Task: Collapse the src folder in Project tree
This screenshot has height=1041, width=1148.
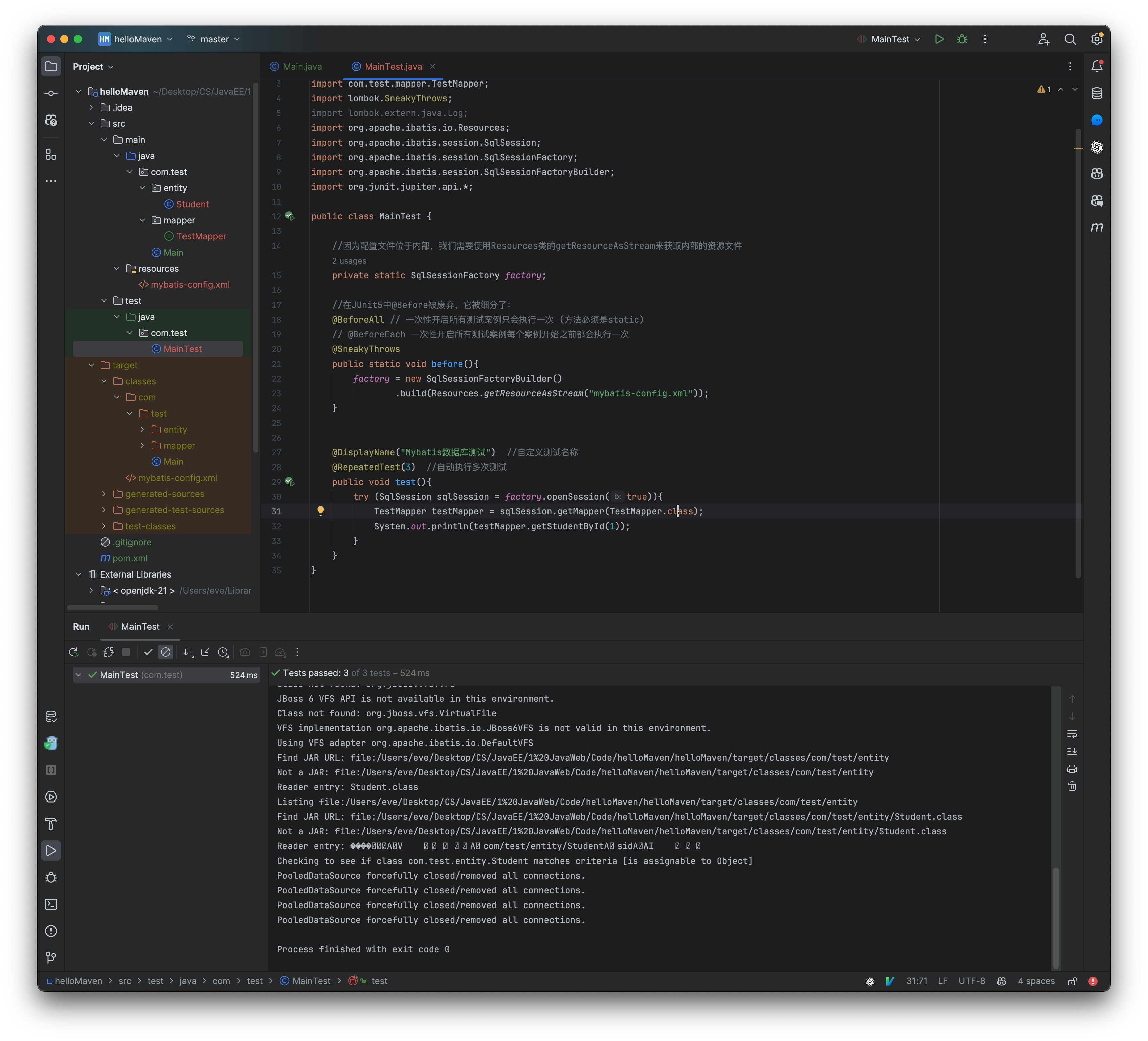Action: pyautogui.click(x=92, y=123)
